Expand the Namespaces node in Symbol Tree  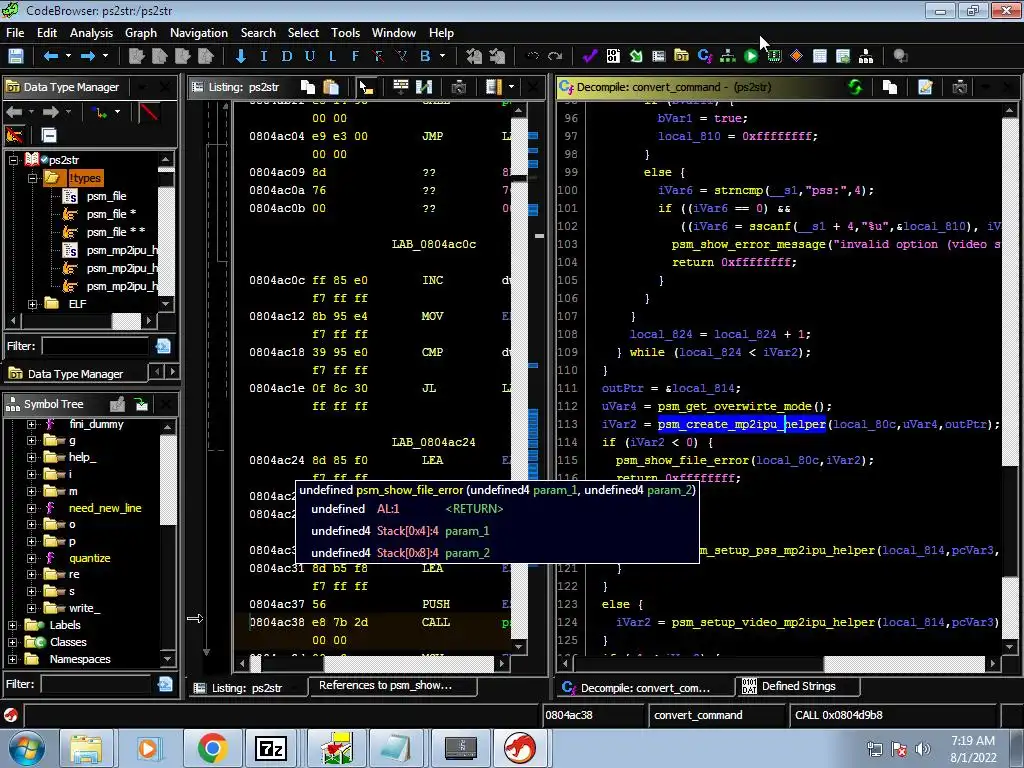click(12, 660)
